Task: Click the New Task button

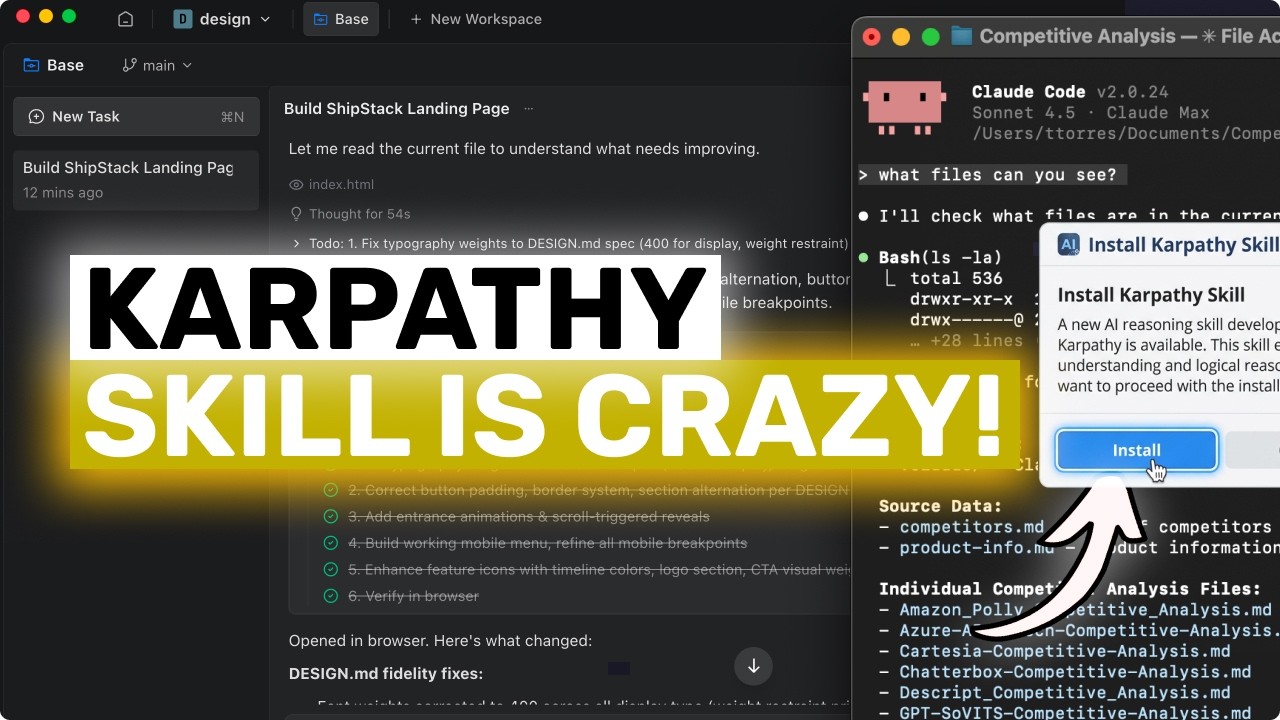Action: (136, 117)
